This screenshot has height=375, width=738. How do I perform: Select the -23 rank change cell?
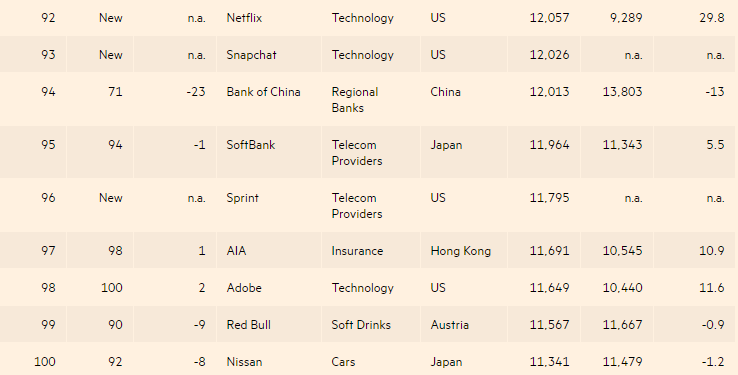pyautogui.click(x=196, y=92)
